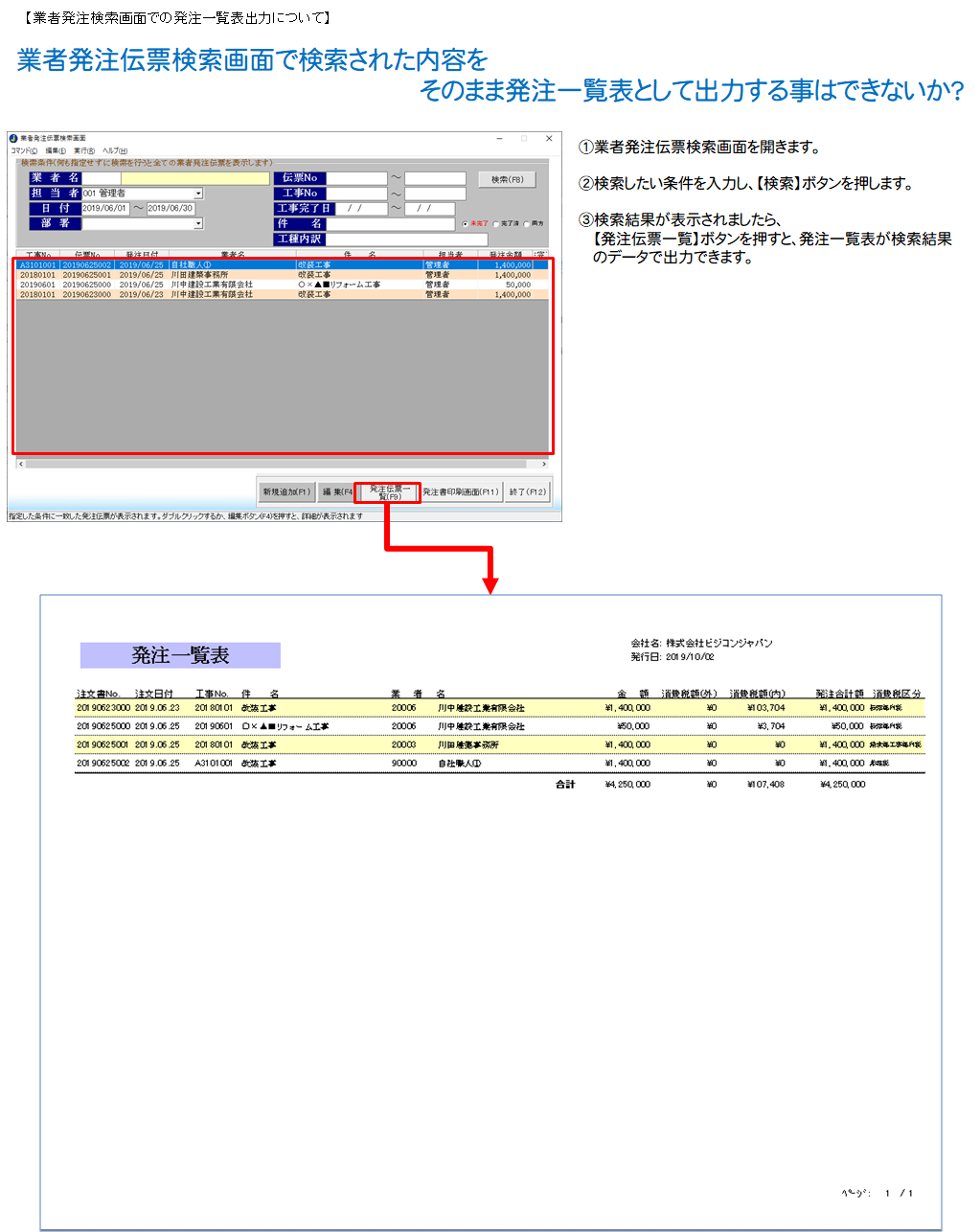
Task: Click the right arrow of the horizontal scrollbar
Action: (x=544, y=464)
